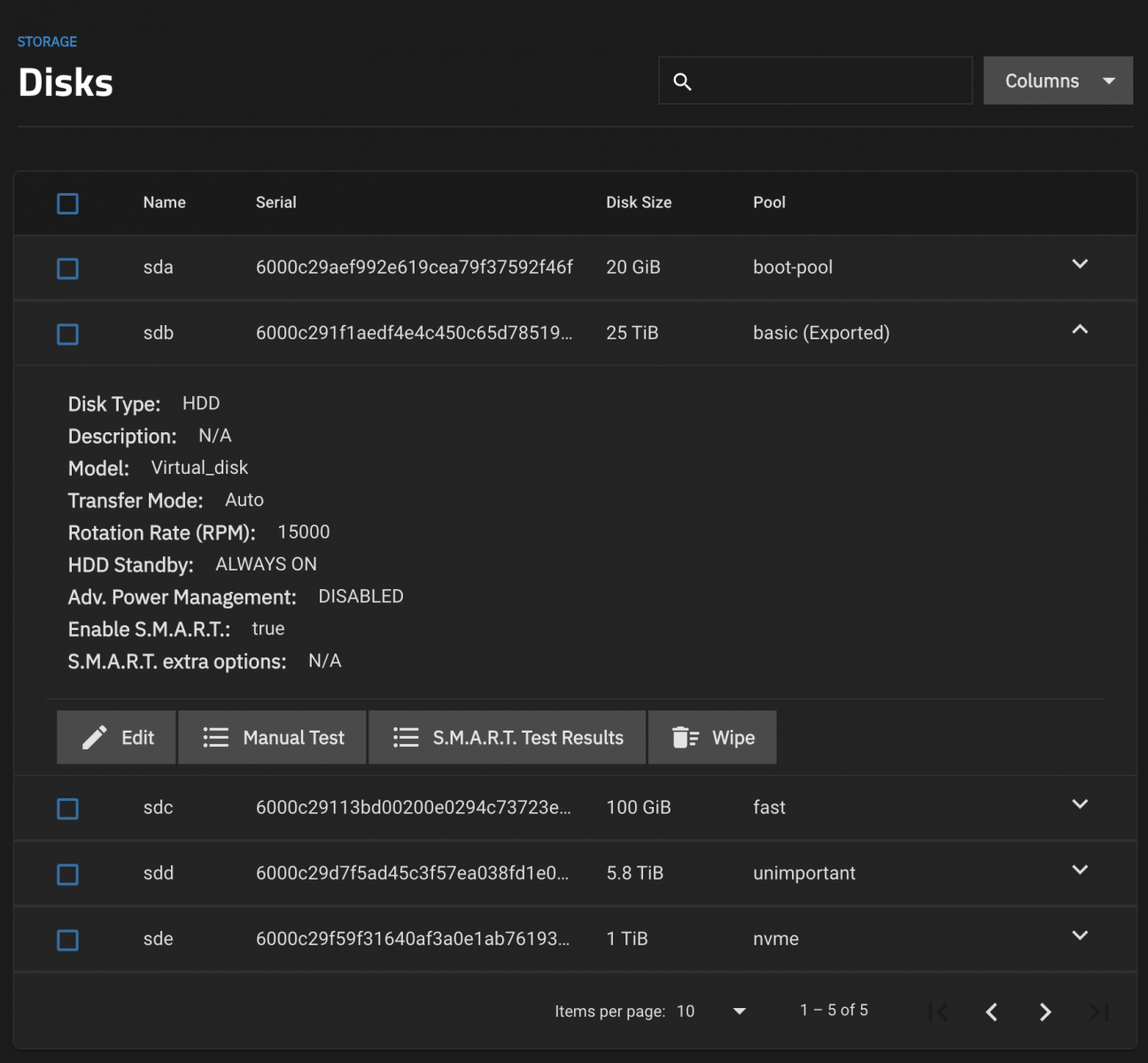Check the box for disk sda
The width and height of the screenshot is (1148, 1063).
[x=67, y=268]
